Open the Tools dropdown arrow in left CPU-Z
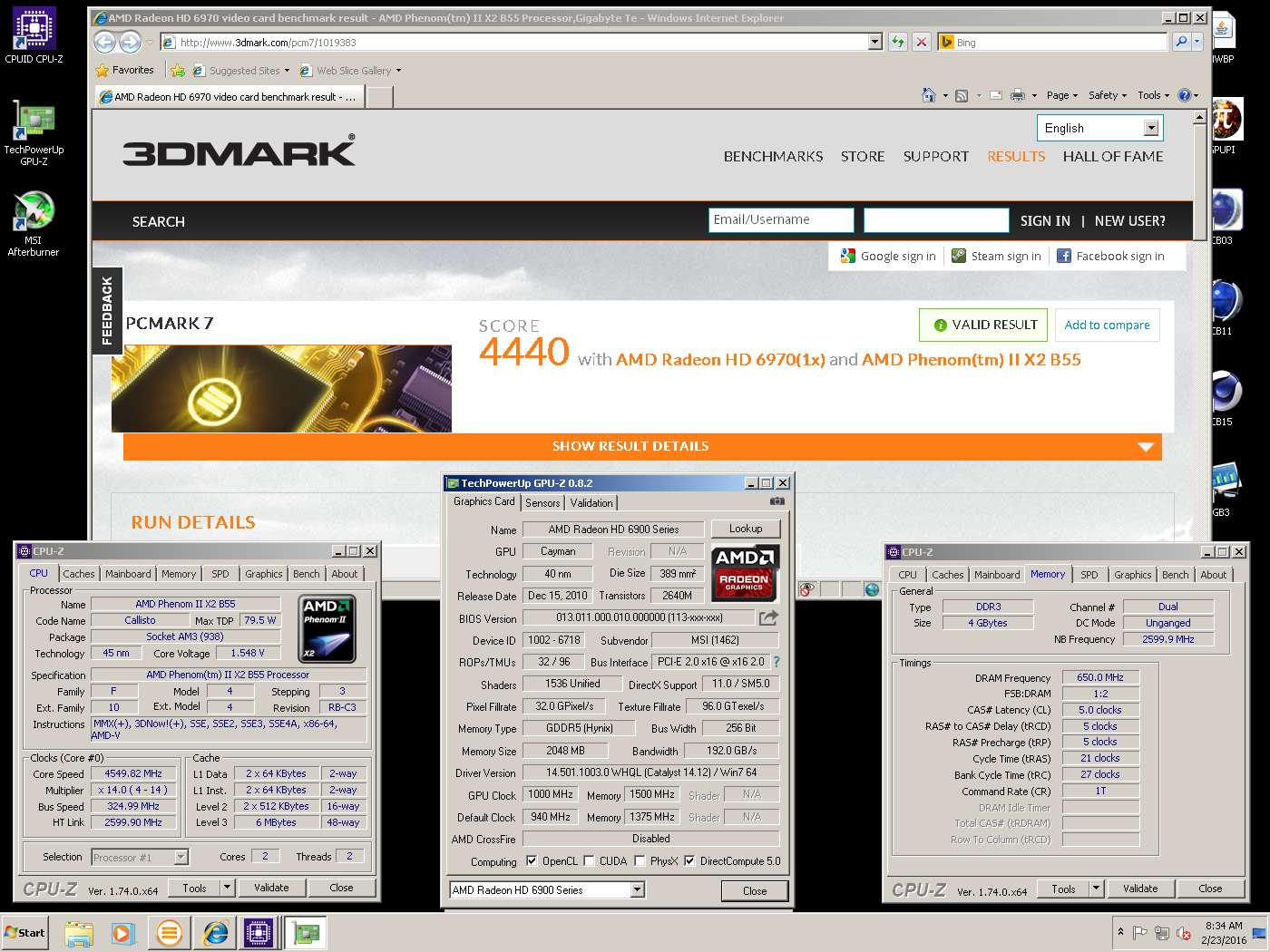This screenshot has height=952, width=1270. coord(227,888)
